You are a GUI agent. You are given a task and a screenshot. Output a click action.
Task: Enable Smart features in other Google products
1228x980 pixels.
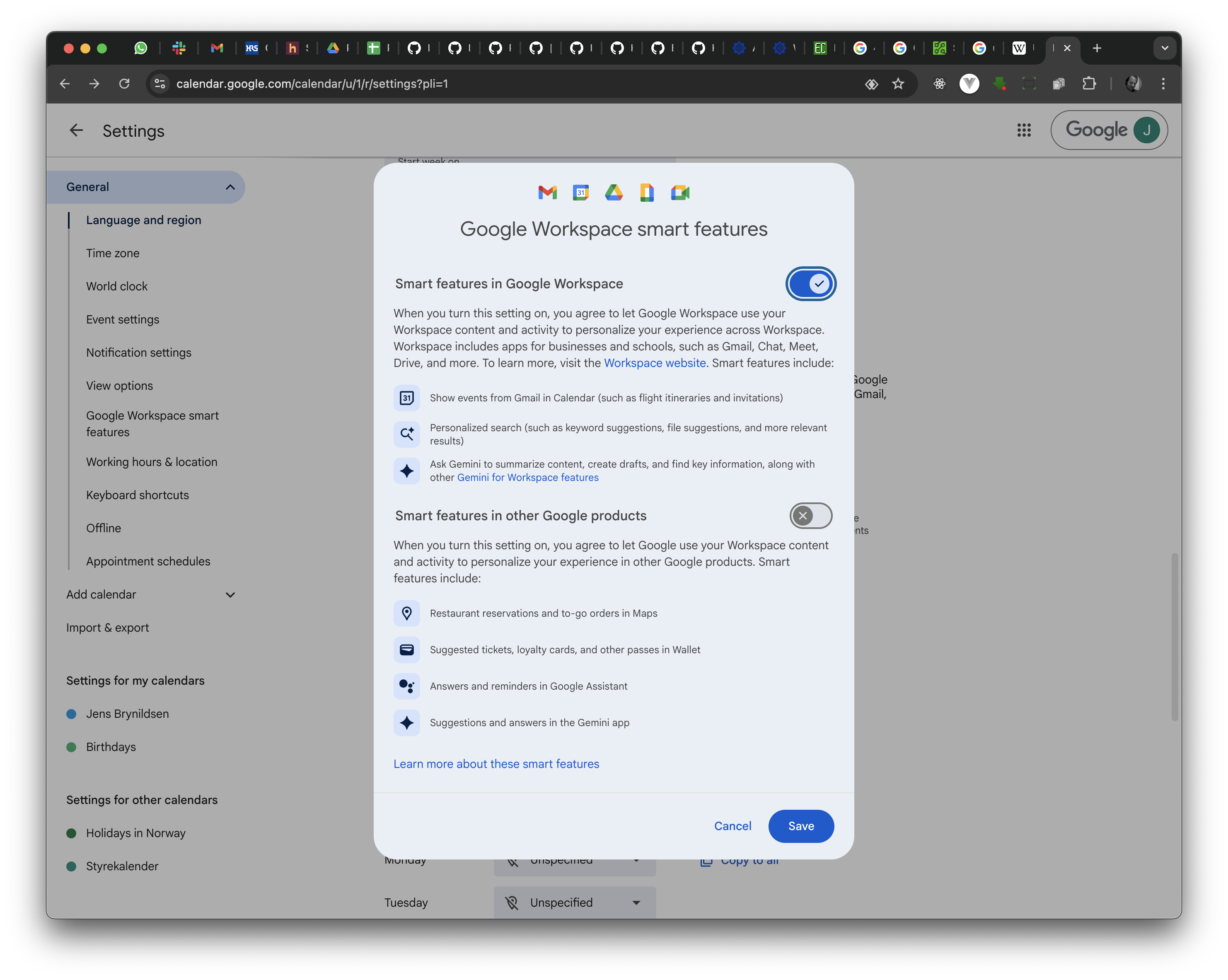810,516
